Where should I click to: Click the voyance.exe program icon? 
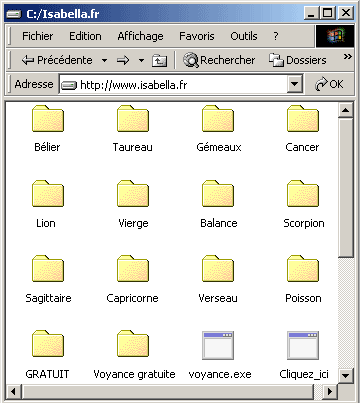218,345
